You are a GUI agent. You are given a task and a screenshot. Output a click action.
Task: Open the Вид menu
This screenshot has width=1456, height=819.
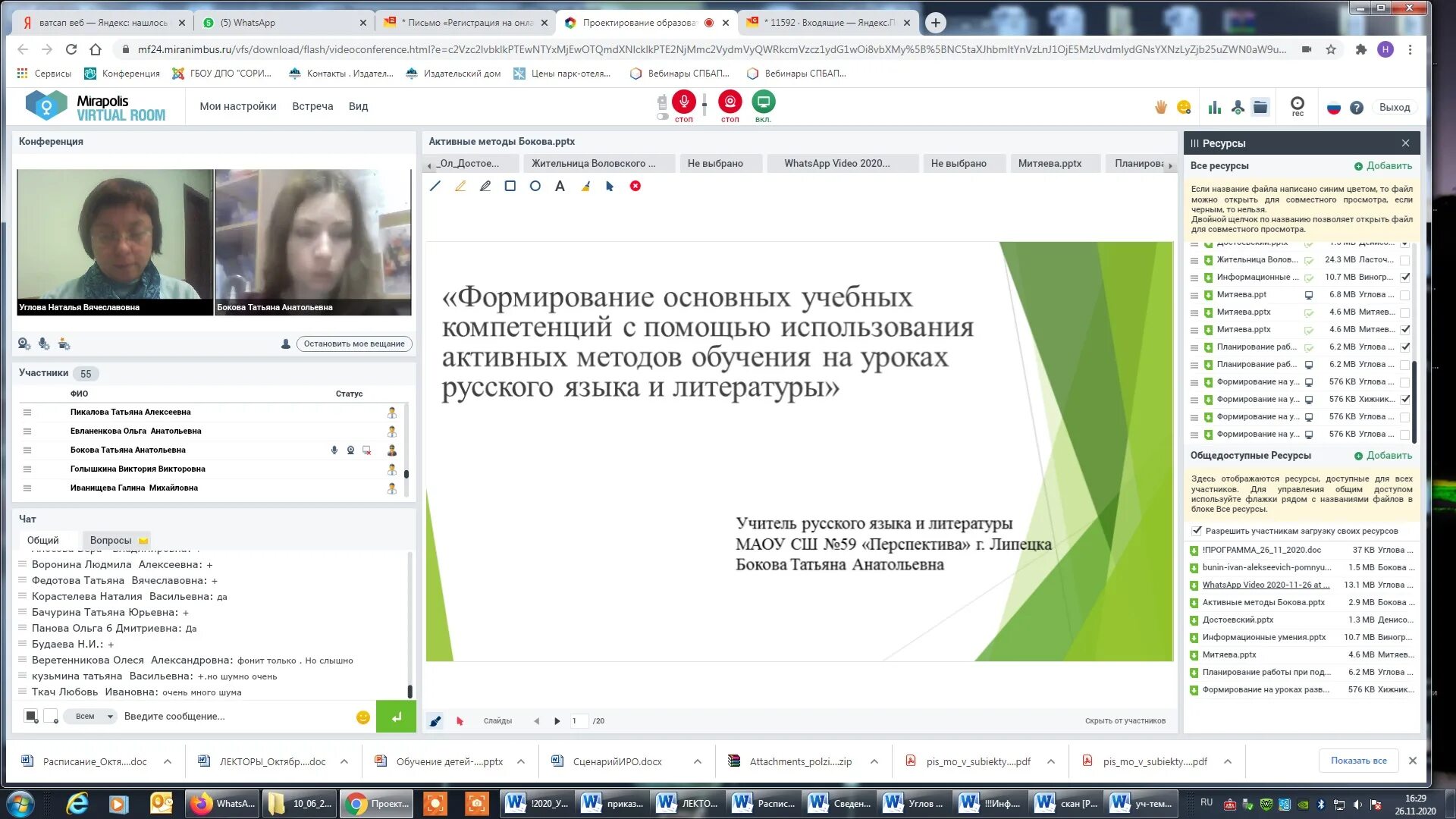(x=358, y=106)
